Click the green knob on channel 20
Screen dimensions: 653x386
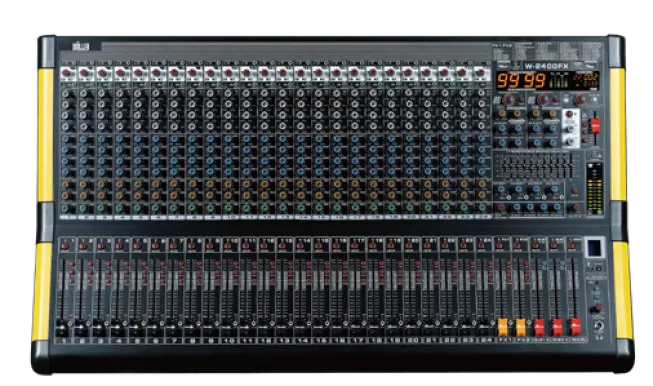coord(409,208)
